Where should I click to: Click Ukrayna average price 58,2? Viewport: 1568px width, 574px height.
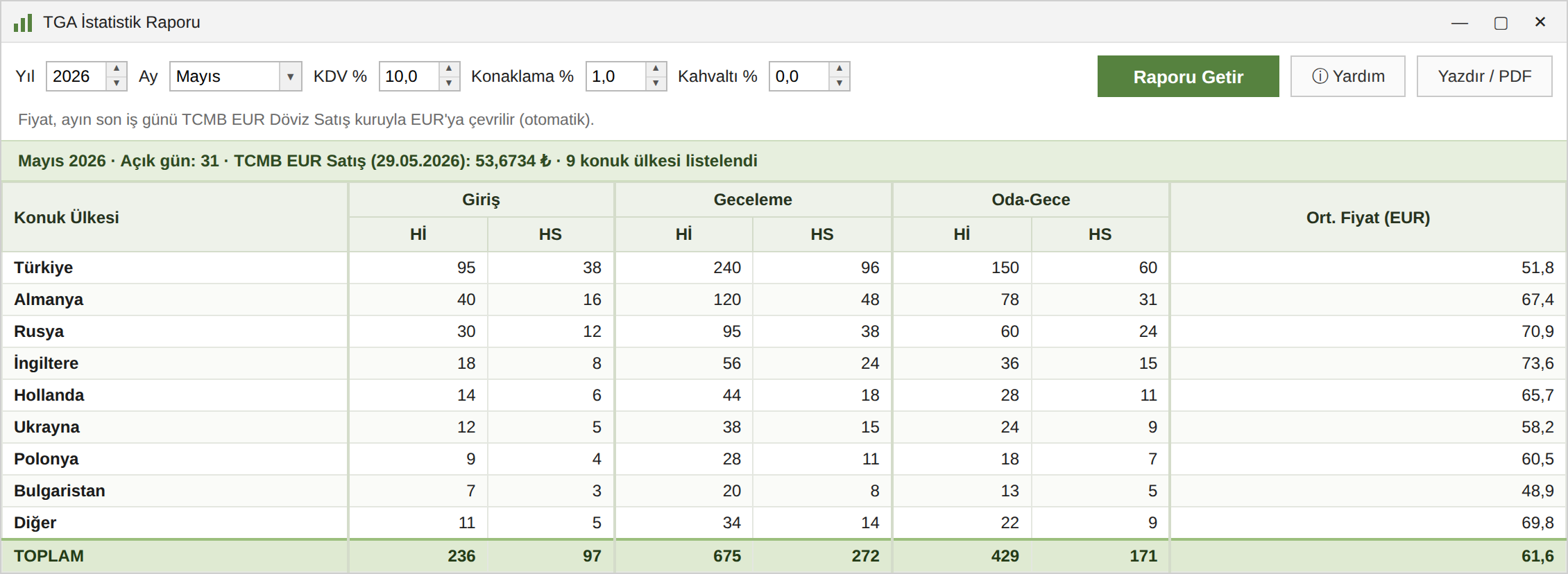[1537, 427]
